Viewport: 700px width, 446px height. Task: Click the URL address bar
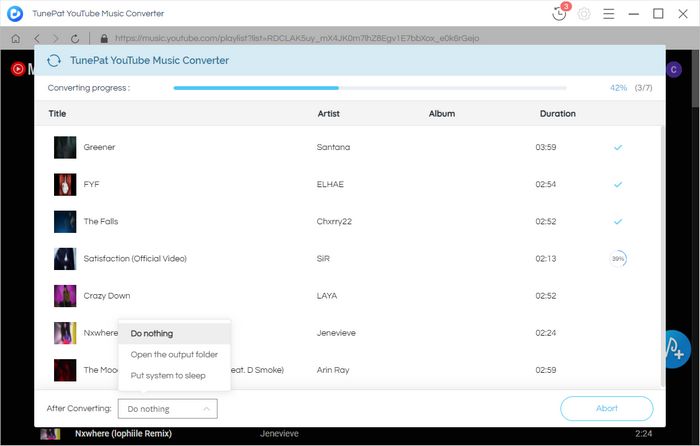tap(297, 38)
